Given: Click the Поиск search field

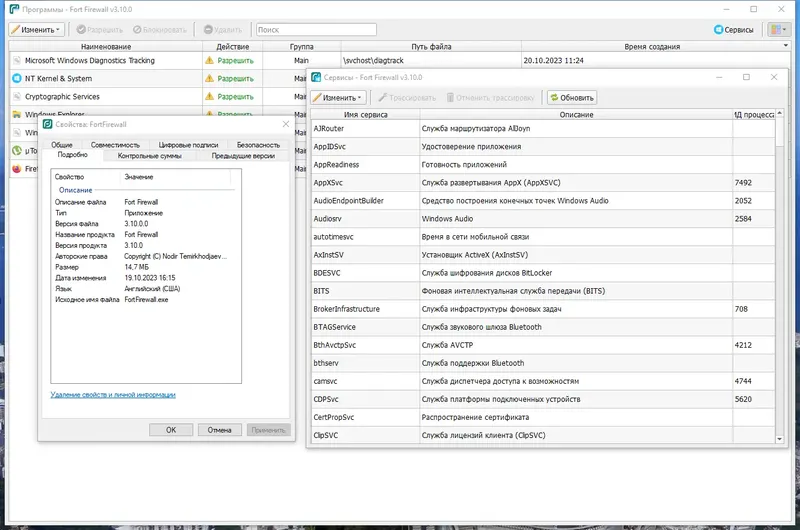Looking at the screenshot, I should (316, 30).
